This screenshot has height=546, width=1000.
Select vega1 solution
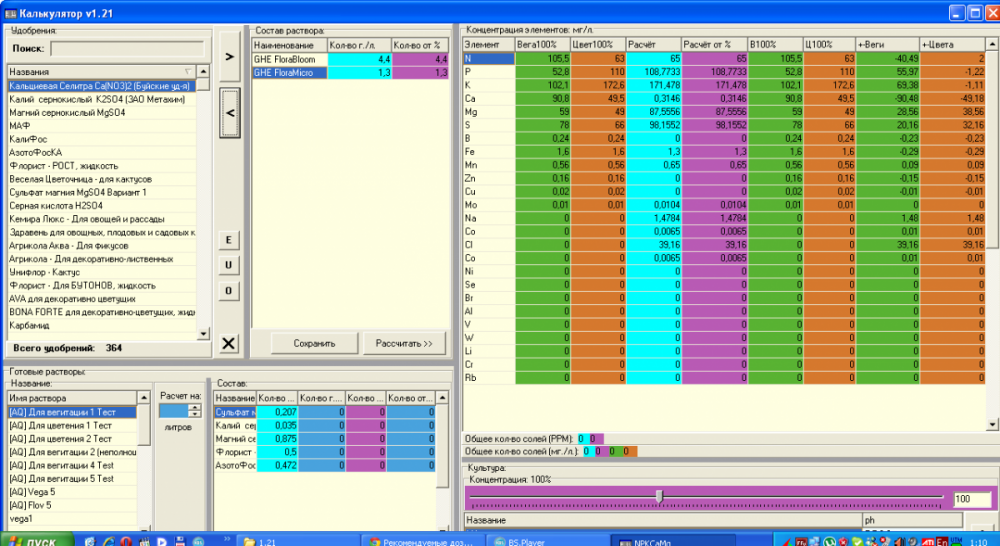point(72,519)
